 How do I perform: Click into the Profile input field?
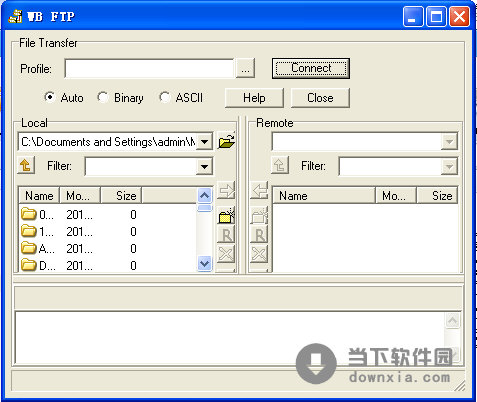(x=150, y=69)
